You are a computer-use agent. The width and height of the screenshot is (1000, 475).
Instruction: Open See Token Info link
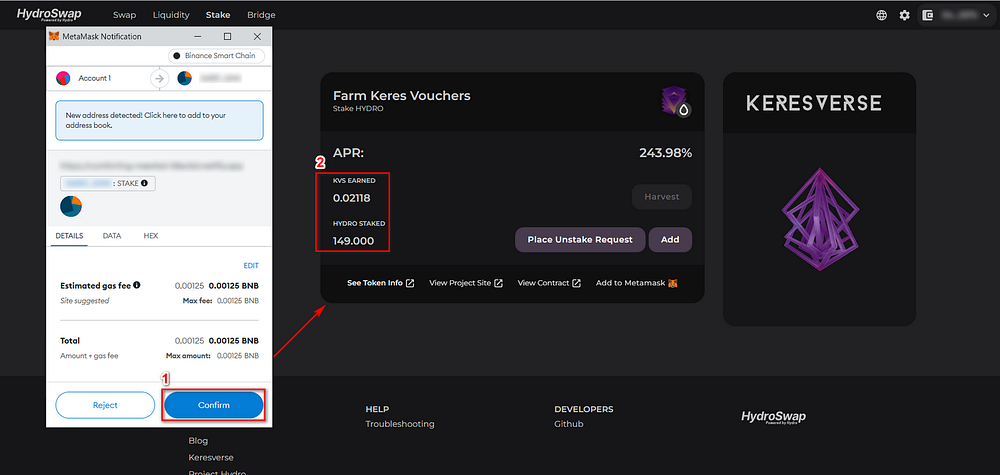click(x=381, y=283)
